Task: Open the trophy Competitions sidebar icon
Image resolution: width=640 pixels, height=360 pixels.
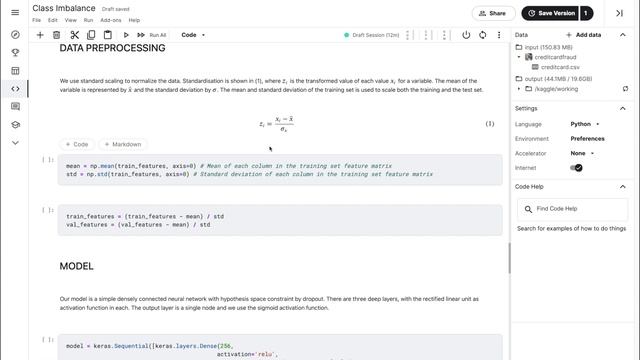Action: pos(15,53)
